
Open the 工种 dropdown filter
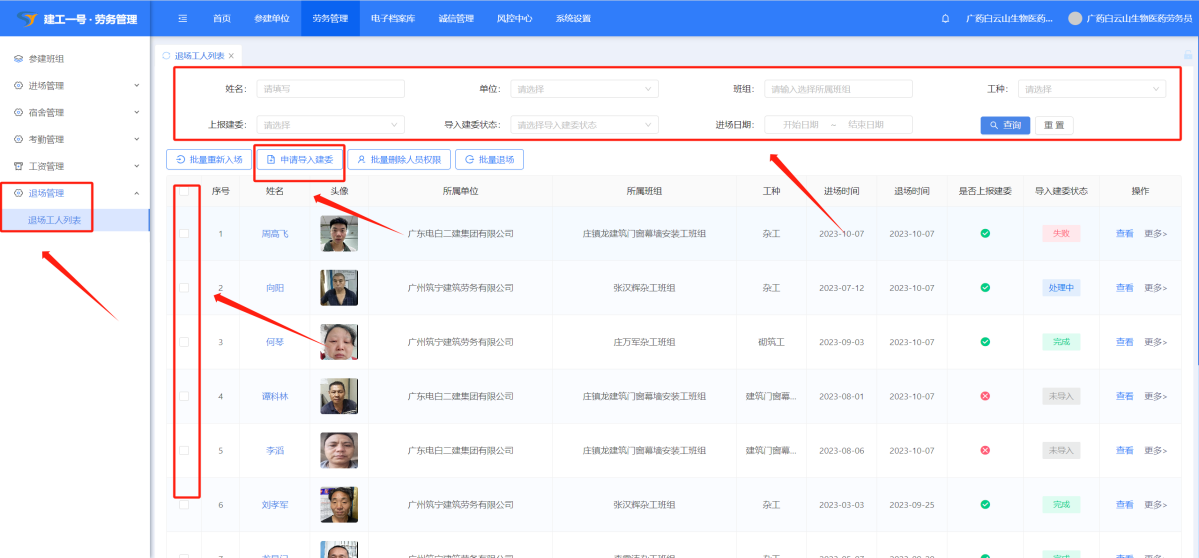tap(1091, 89)
